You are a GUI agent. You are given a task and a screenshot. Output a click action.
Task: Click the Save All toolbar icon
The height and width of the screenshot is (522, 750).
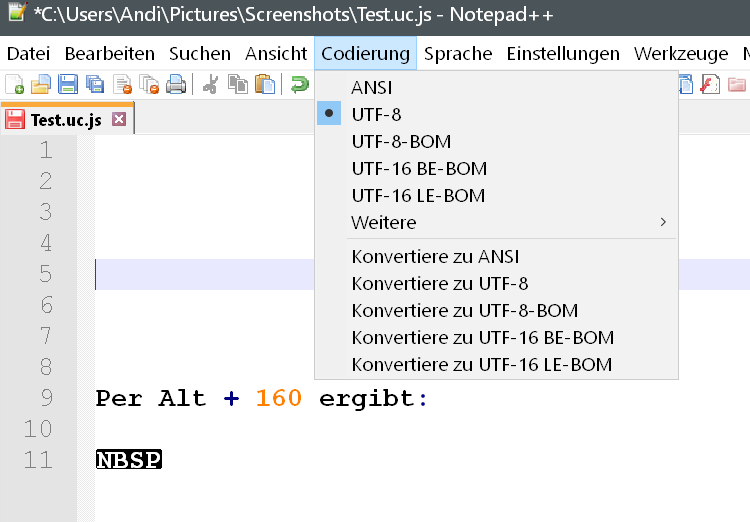point(95,85)
